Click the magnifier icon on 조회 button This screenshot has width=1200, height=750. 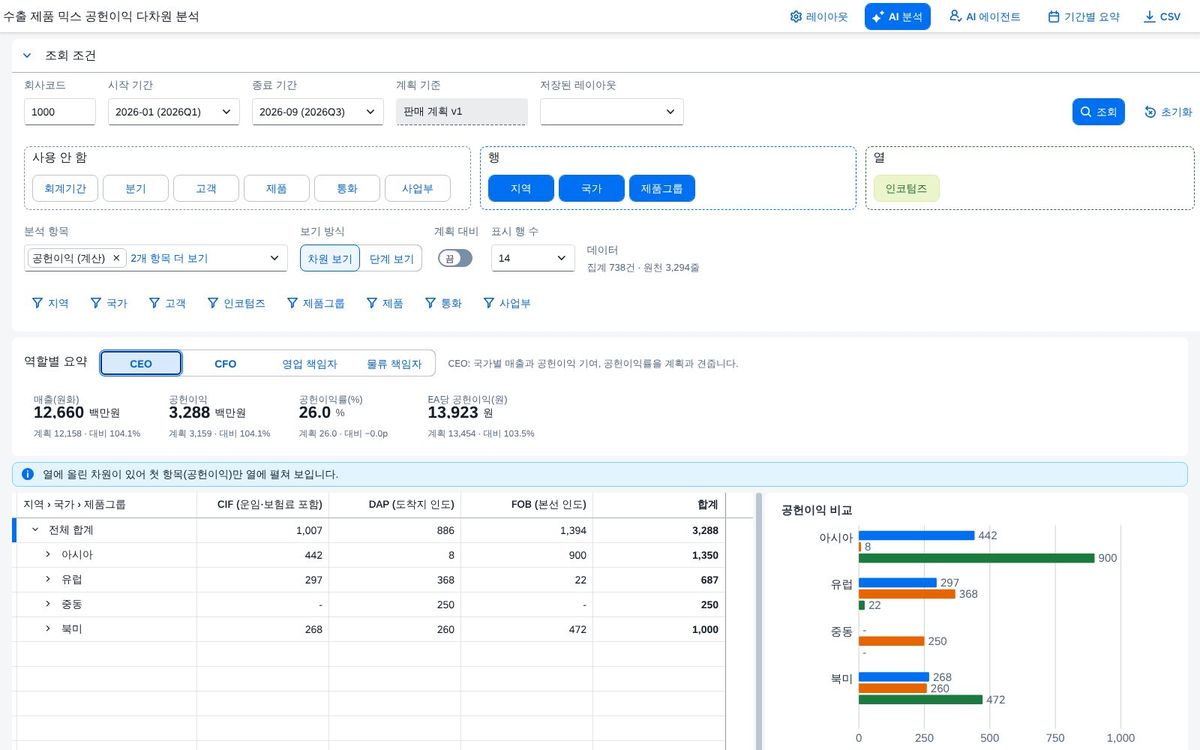click(1086, 112)
